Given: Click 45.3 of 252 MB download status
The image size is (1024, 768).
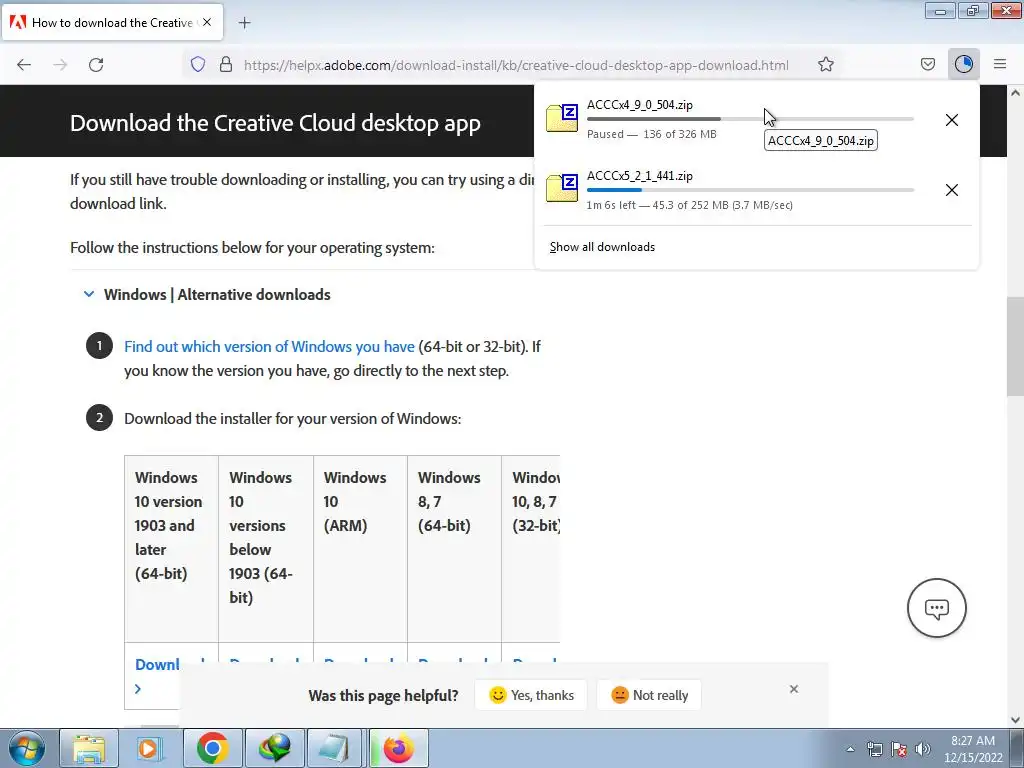Looking at the screenshot, I should pyautogui.click(x=690, y=205).
